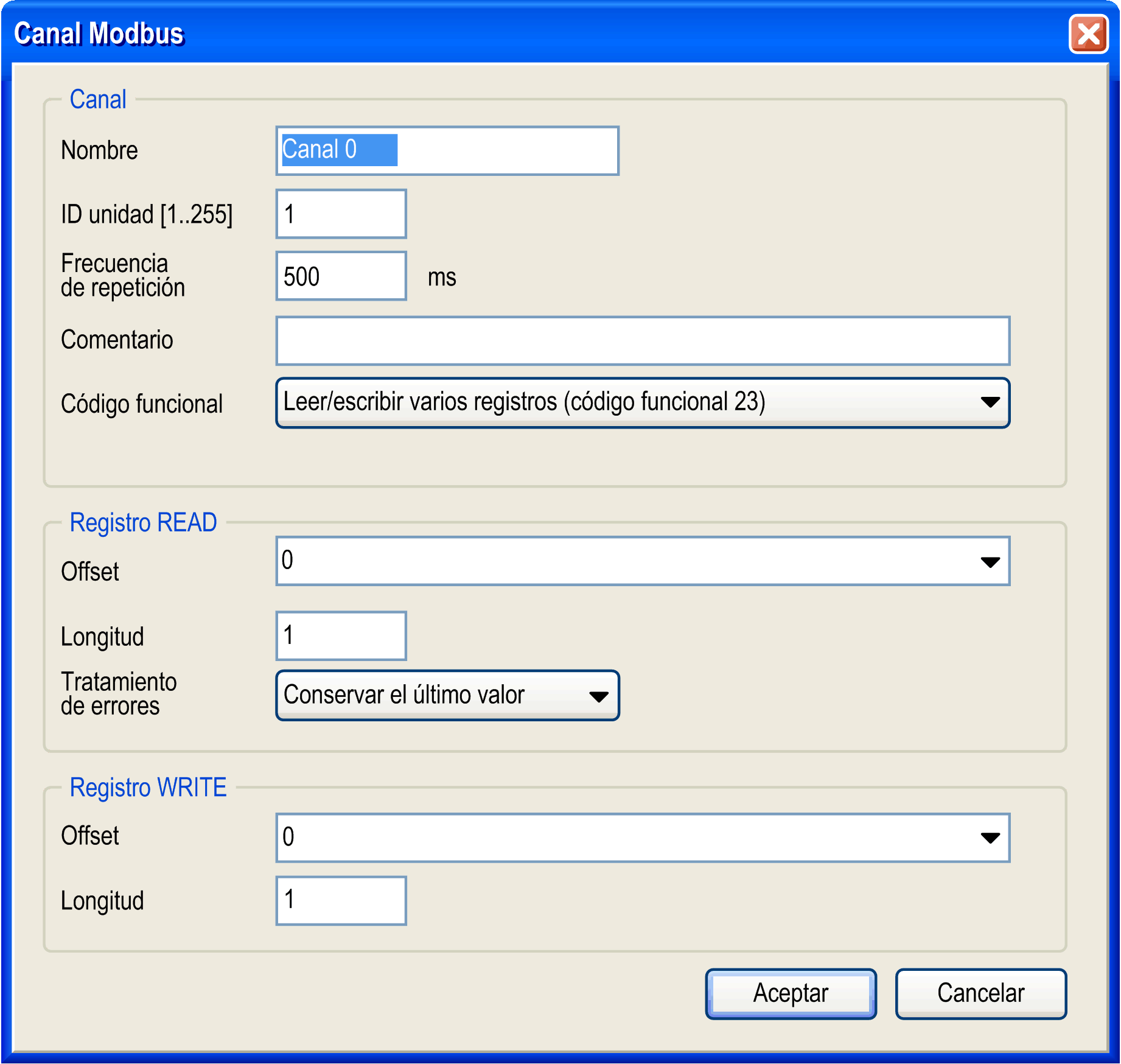Expand the Offset dropdown in Registro READ
This screenshot has height=1064, width=1121.
point(639,561)
